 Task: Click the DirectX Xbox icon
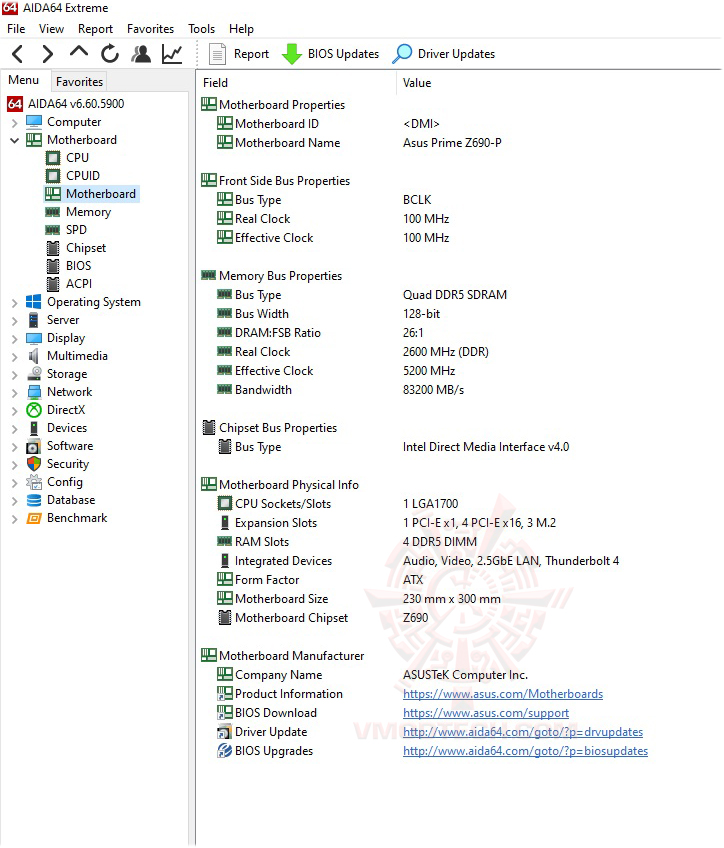tap(34, 410)
